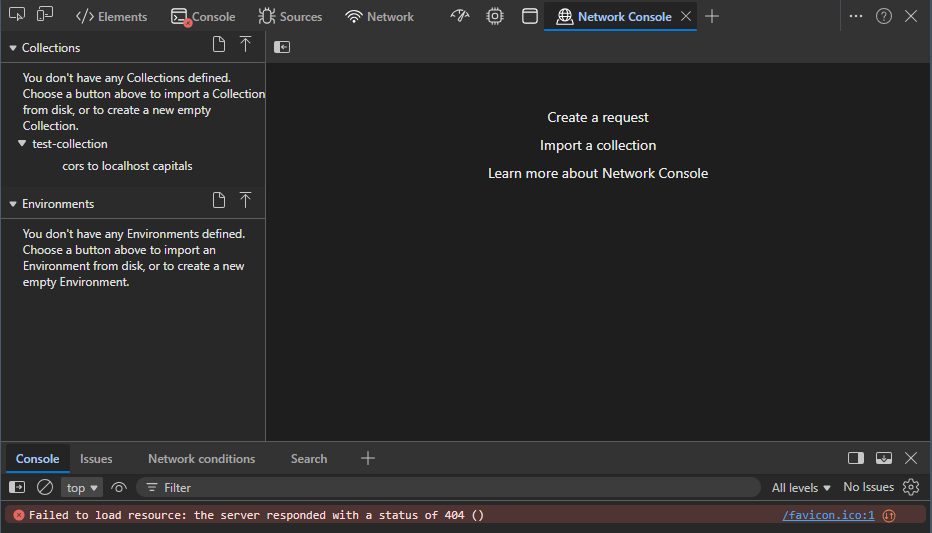Create a live expression with eye icon

[119, 488]
